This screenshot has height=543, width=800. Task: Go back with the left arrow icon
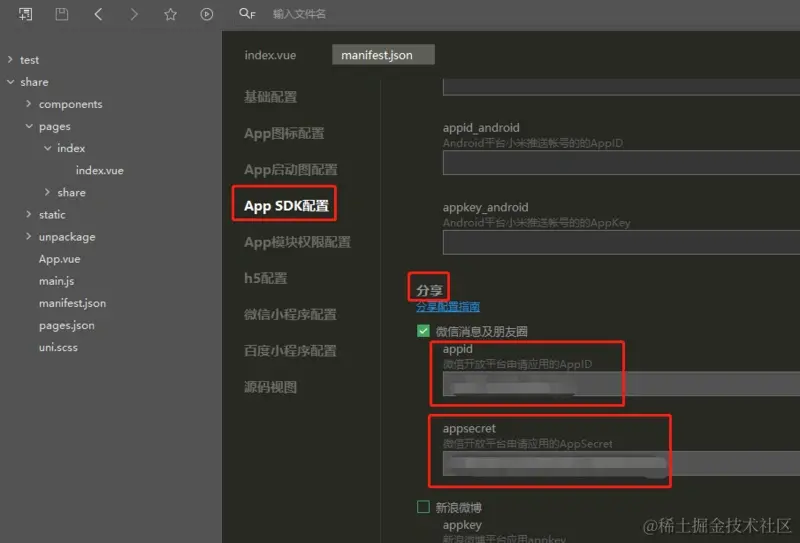[x=98, y=14]
